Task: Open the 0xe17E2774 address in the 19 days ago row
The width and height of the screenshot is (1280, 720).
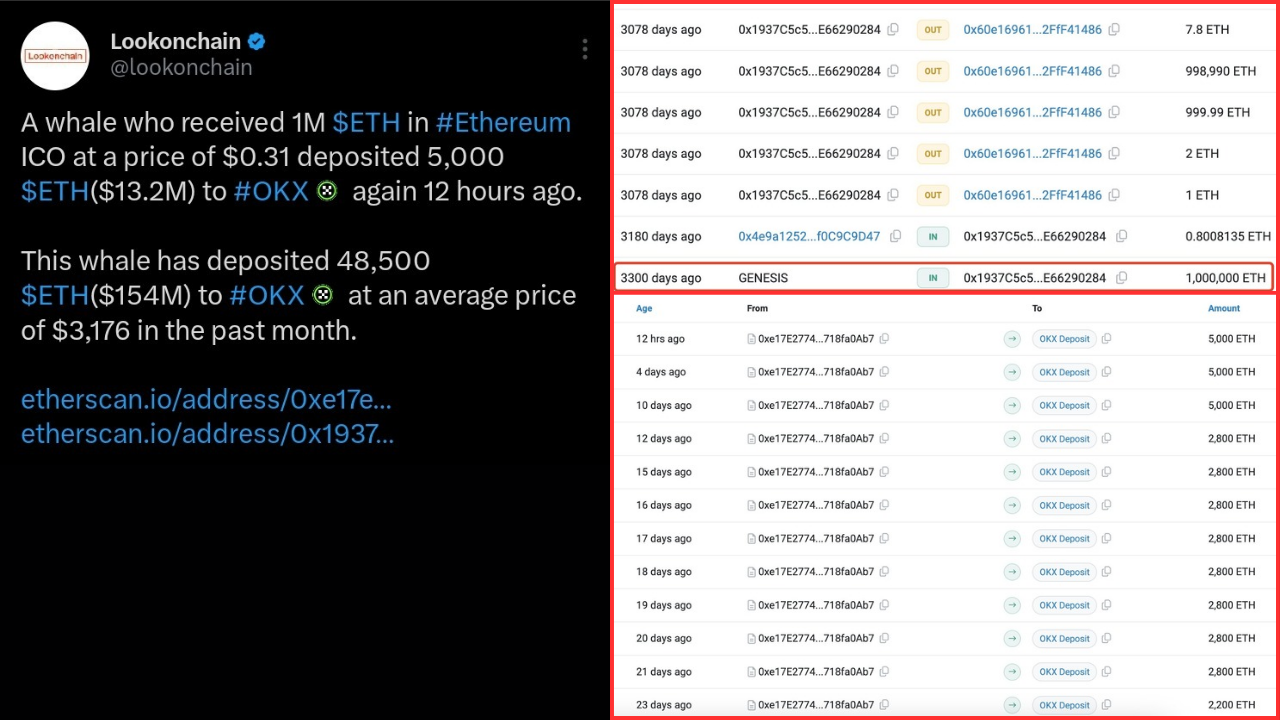Action: coord(816,606)
